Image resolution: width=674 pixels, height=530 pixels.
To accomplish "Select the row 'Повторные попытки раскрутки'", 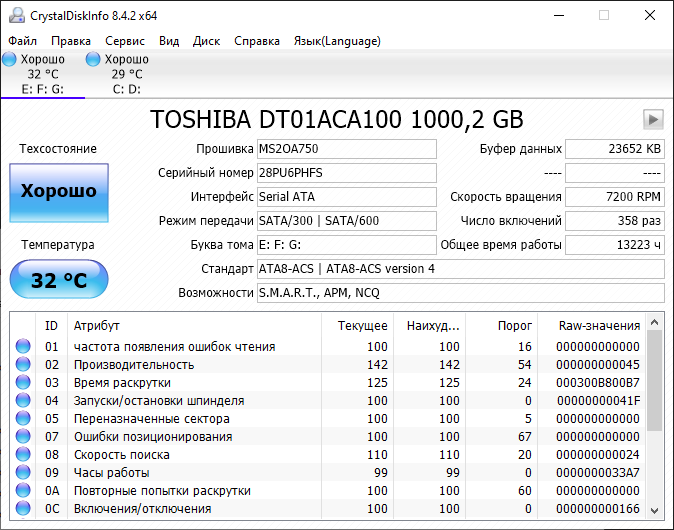I will point(328,491).
